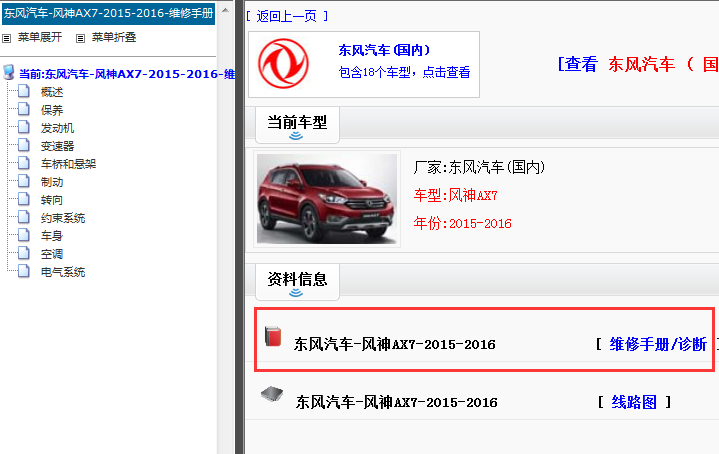Open the 东风汽车(国内) brand link
719x454 pixels.
[x=384, y=50]
